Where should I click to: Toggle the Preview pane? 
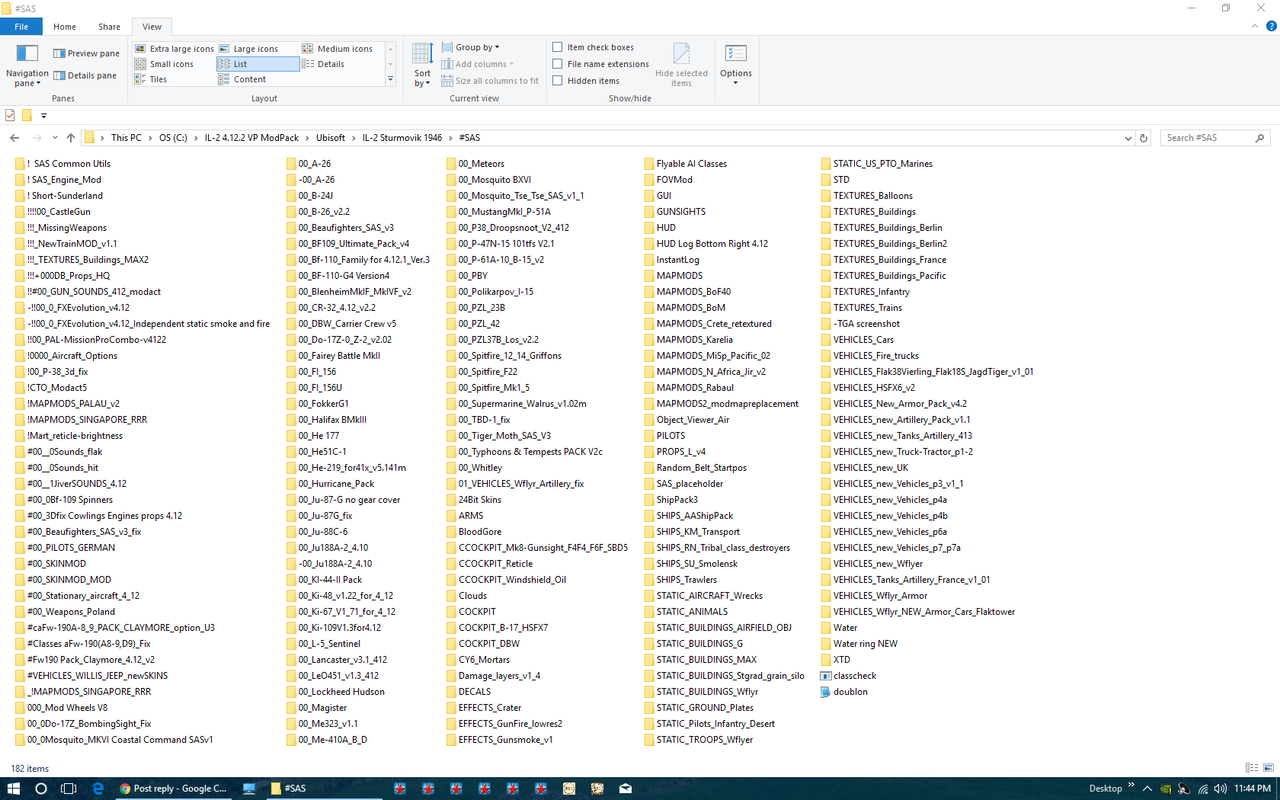89,53
